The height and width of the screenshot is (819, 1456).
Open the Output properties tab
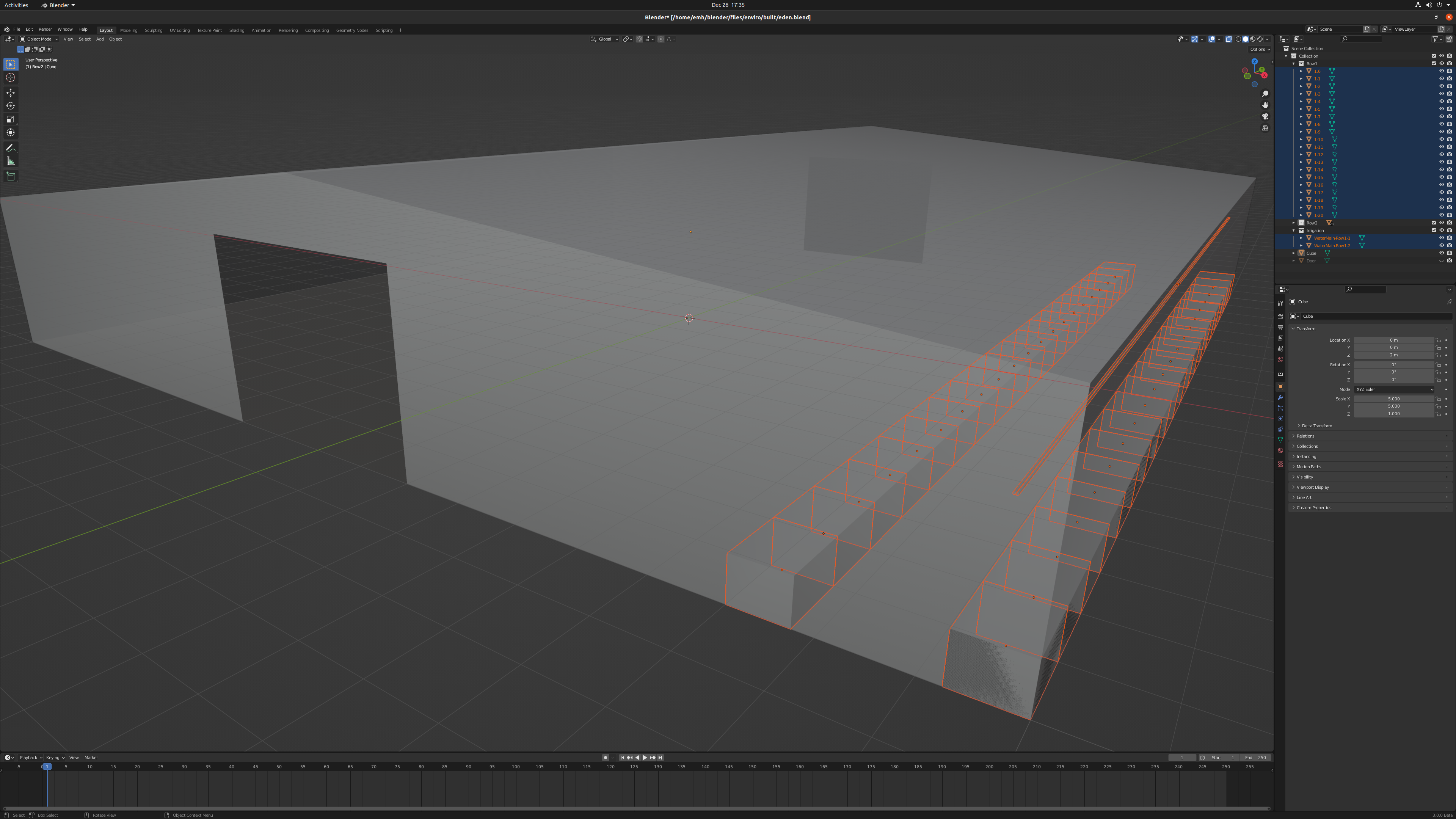1280,328
